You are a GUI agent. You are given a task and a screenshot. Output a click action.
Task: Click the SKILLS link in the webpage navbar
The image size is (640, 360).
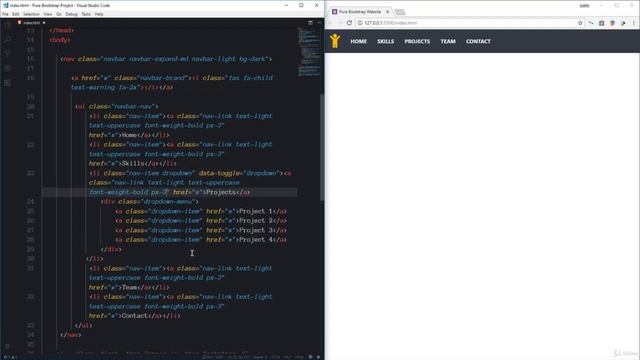point(385,41)
